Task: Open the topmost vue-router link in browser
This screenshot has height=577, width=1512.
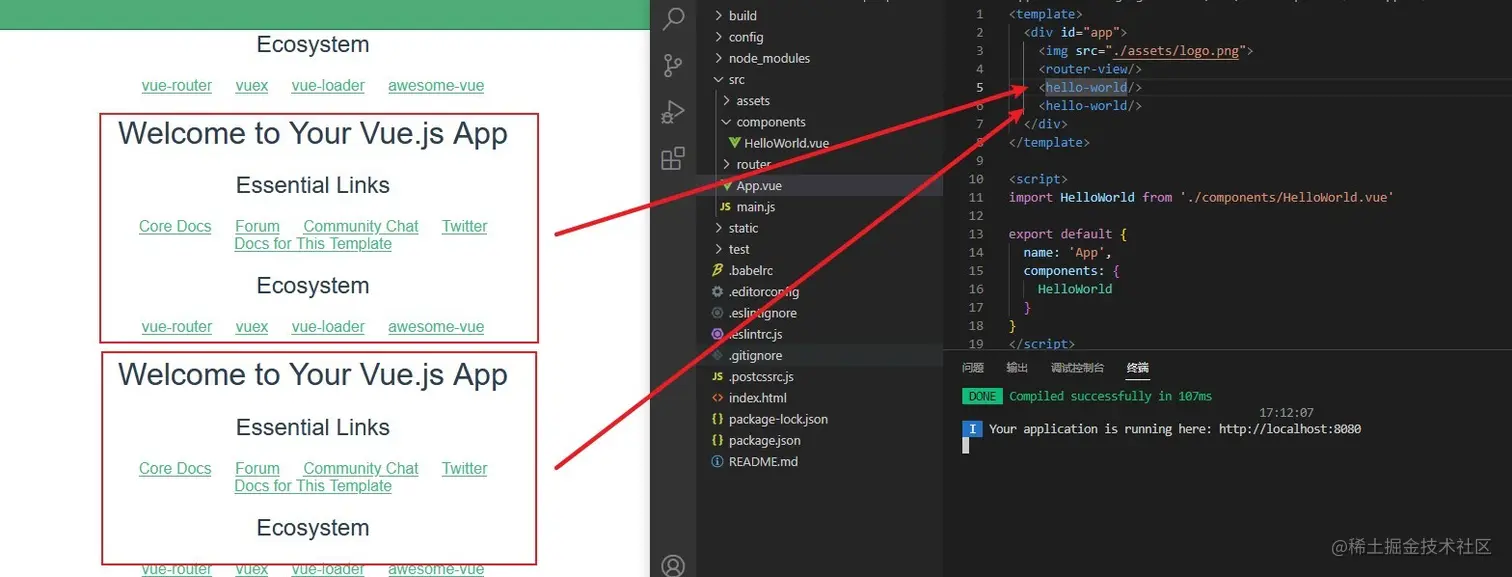Action: pyautogui.click(x=177, y=85)
